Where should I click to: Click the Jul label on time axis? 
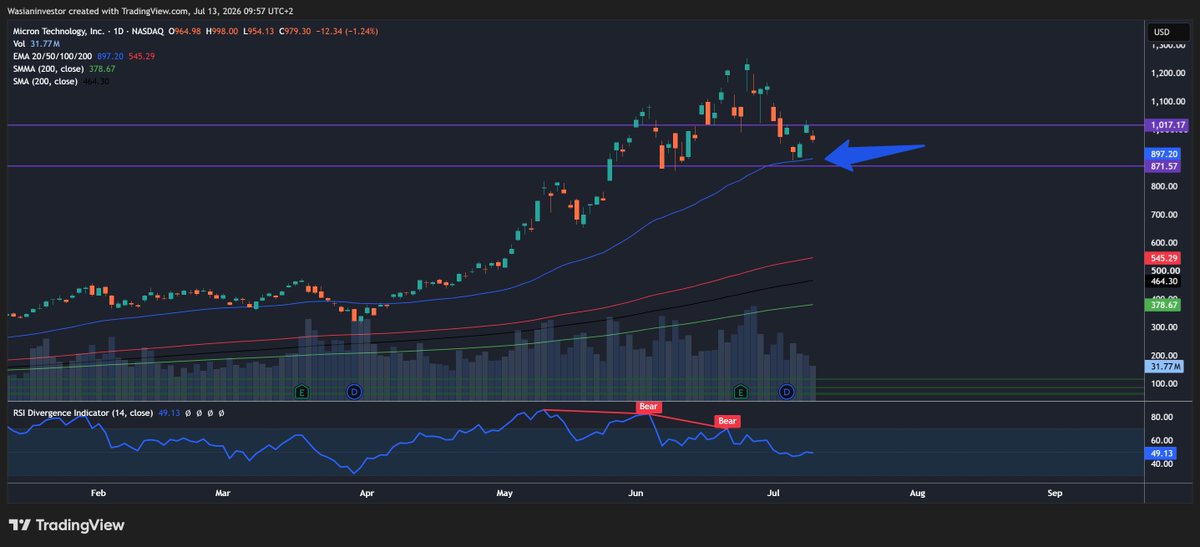coord(774,493)
